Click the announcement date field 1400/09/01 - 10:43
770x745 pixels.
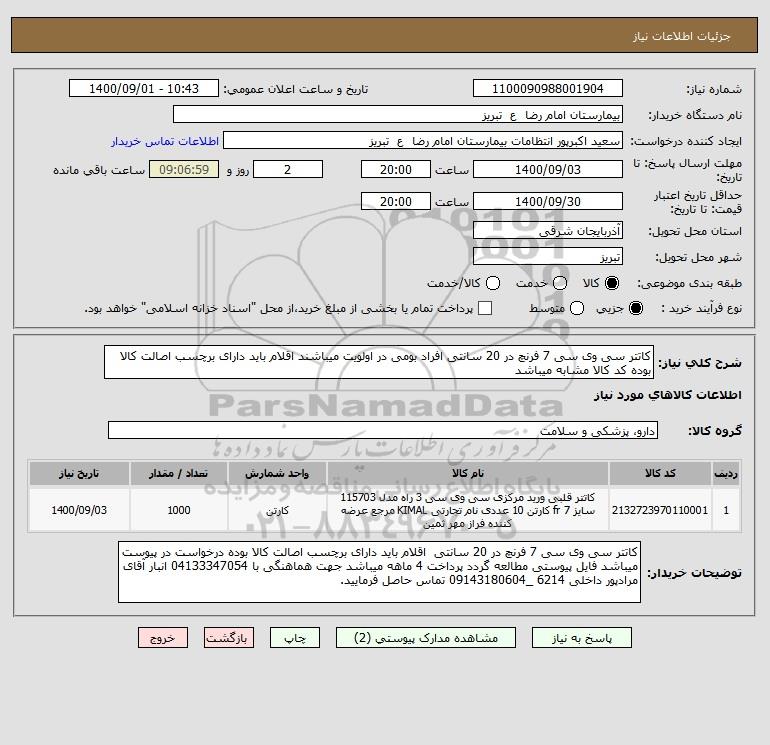[143, 89]
